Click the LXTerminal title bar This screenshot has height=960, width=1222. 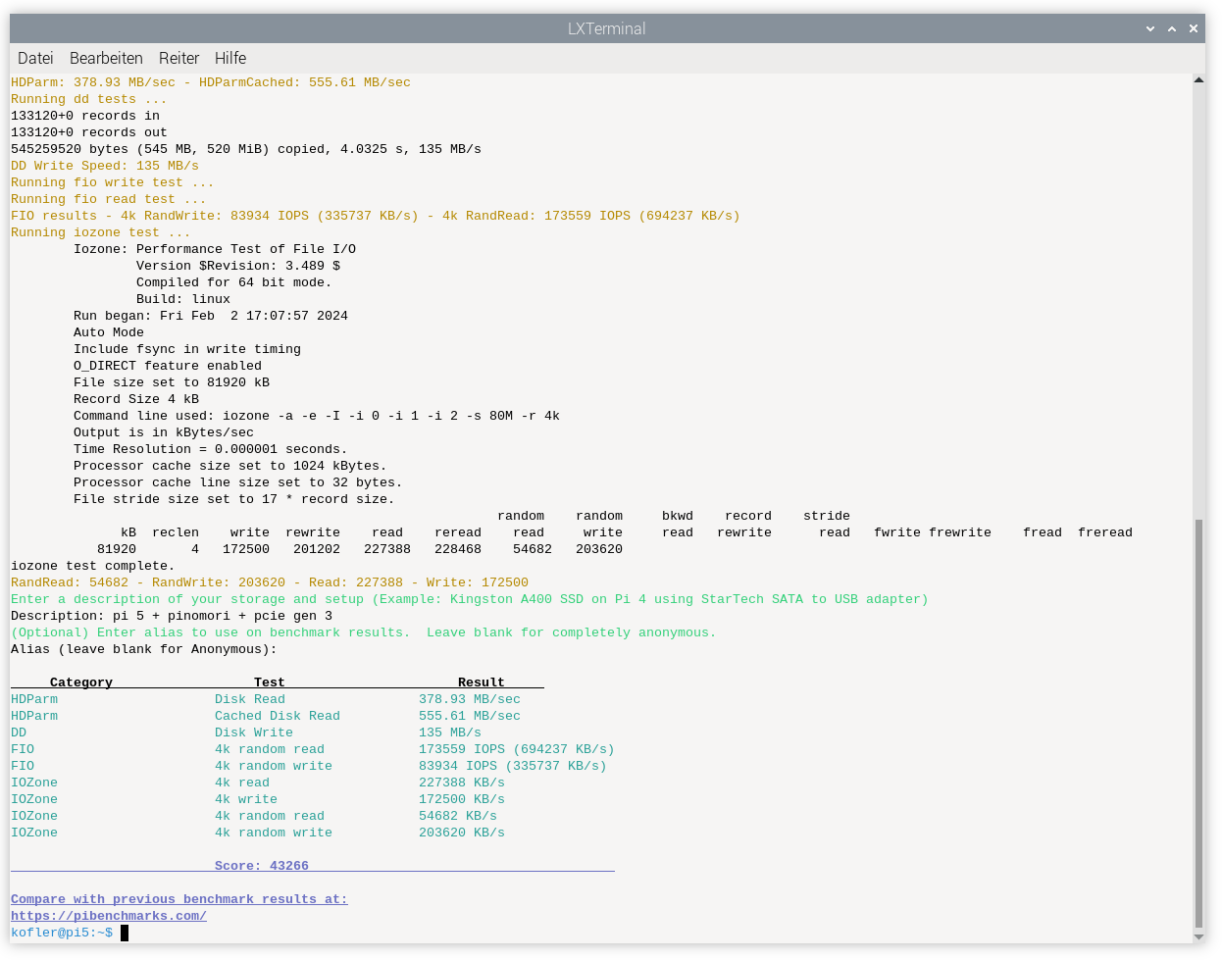click(x=610, y=28)
